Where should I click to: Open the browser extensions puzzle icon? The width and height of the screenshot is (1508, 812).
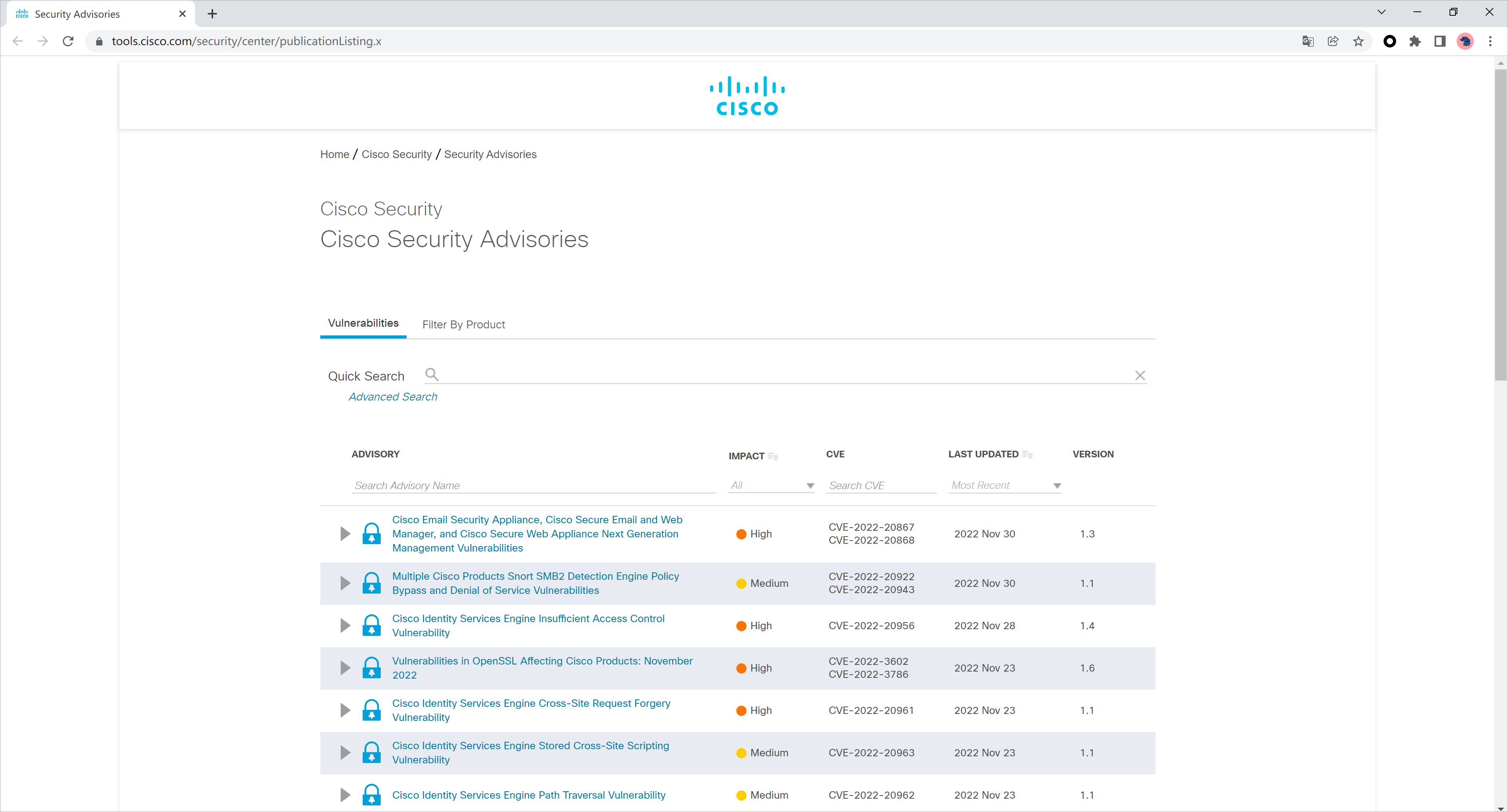pos(1414,41)
